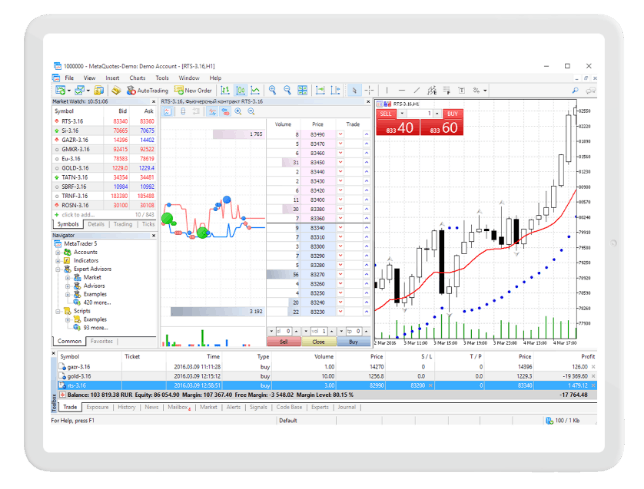Switch to Navigator Favorites tab
The height and width of the screenshot is (489, 644).
tap(101, 341)
